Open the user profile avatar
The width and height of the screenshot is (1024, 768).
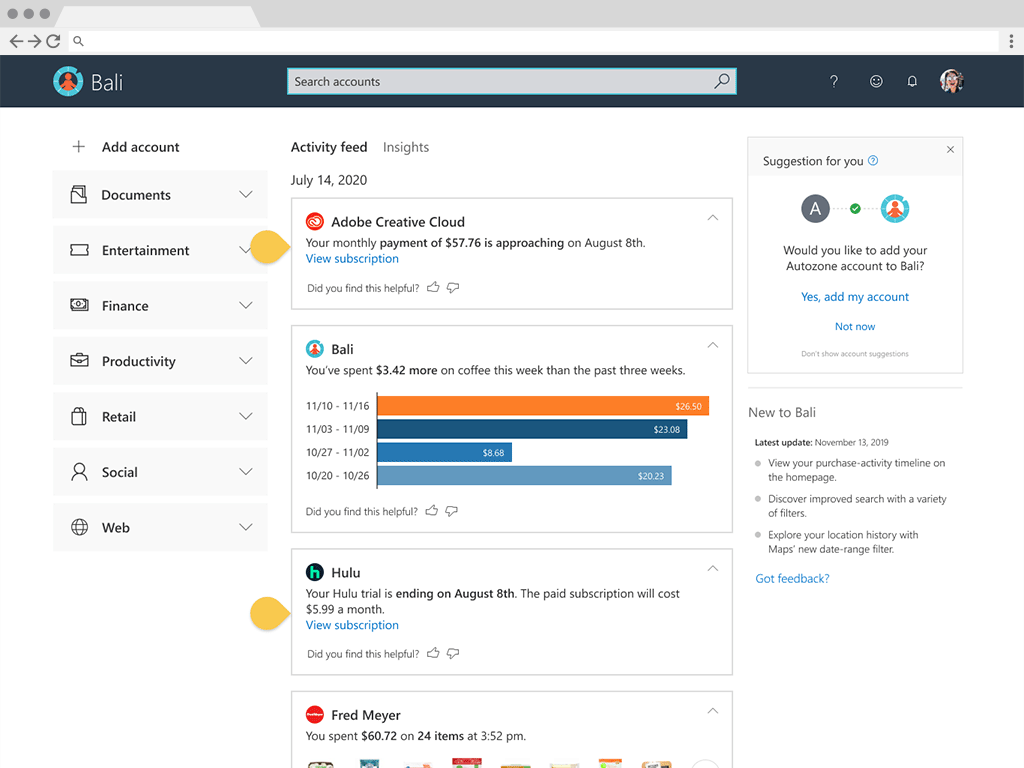(x=952, y=81)
